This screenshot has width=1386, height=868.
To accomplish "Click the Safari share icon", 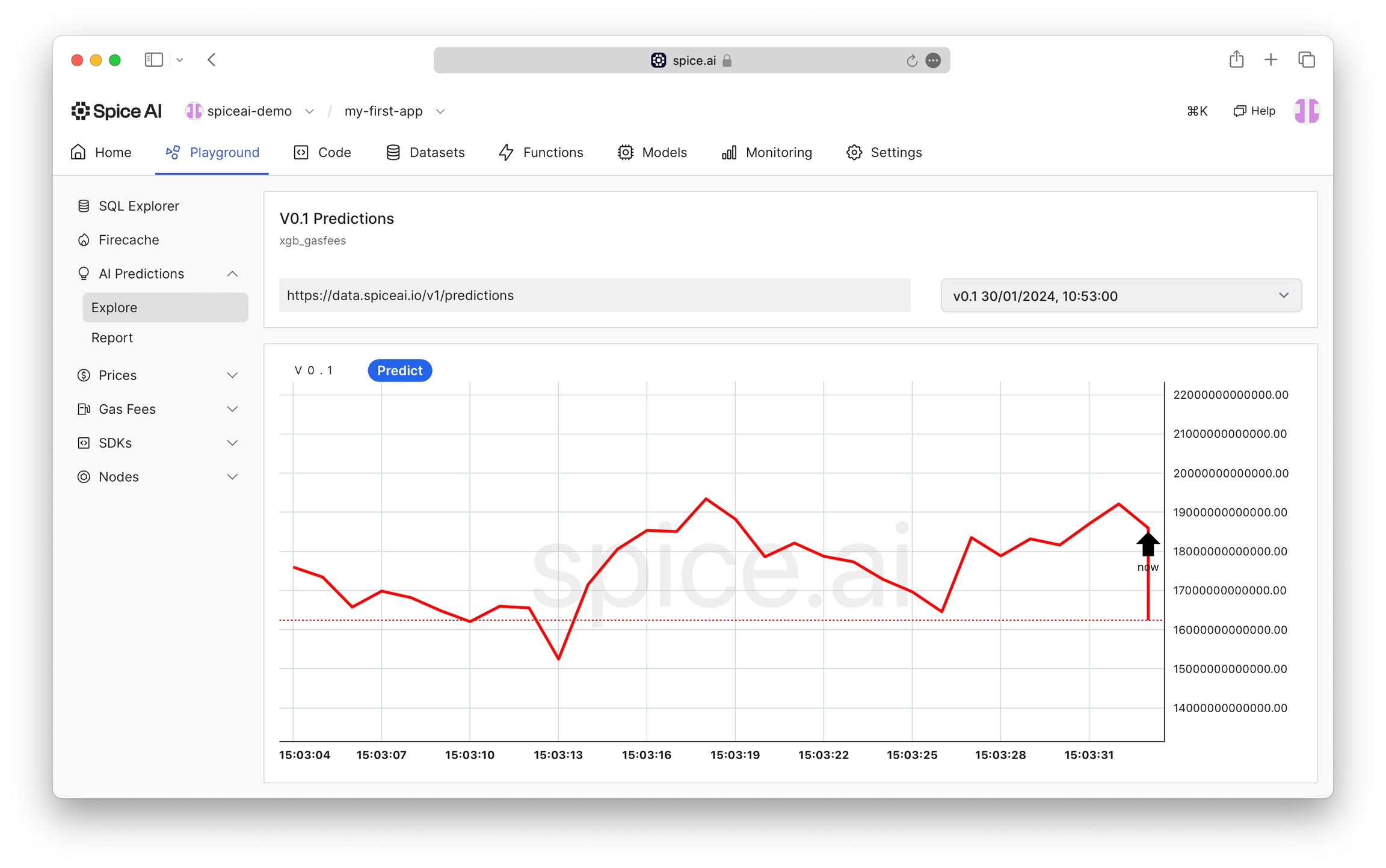I will (1236, 60).
